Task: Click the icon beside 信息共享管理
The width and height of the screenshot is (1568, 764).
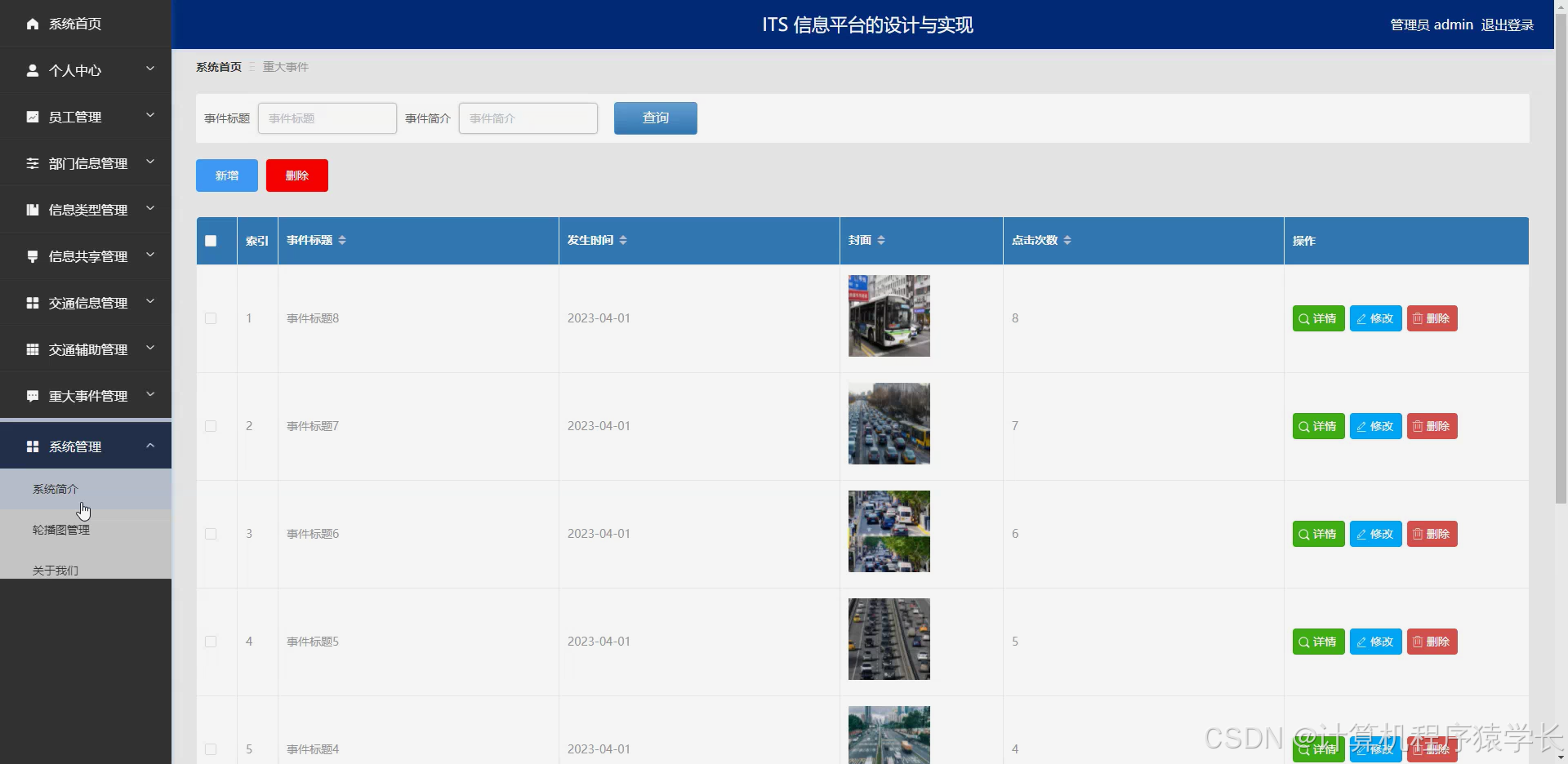Action: pos(33,256)
